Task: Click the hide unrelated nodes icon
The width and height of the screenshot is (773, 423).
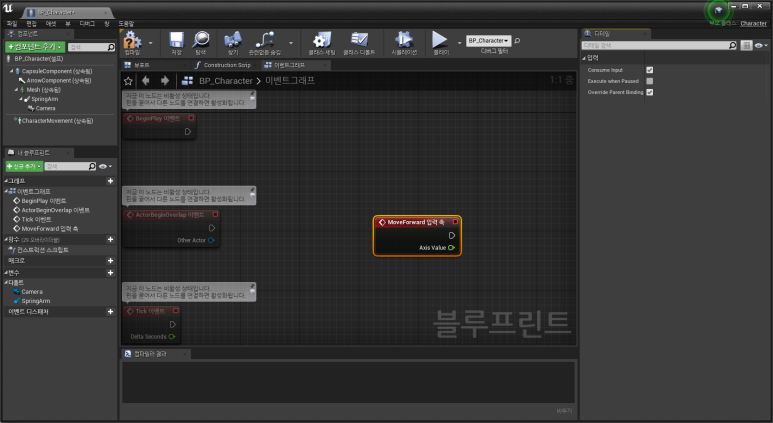Action: (265, 40)
